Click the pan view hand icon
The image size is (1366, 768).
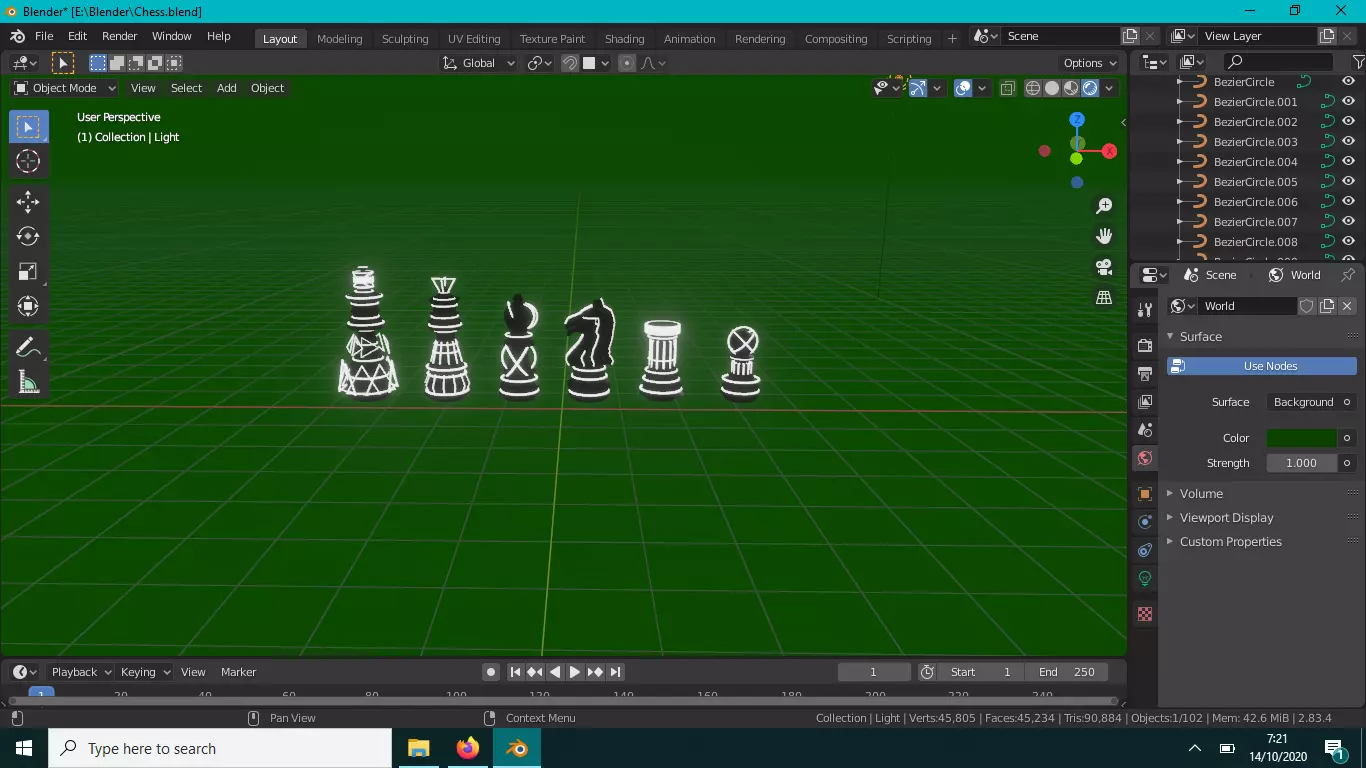coord(1104,236)
